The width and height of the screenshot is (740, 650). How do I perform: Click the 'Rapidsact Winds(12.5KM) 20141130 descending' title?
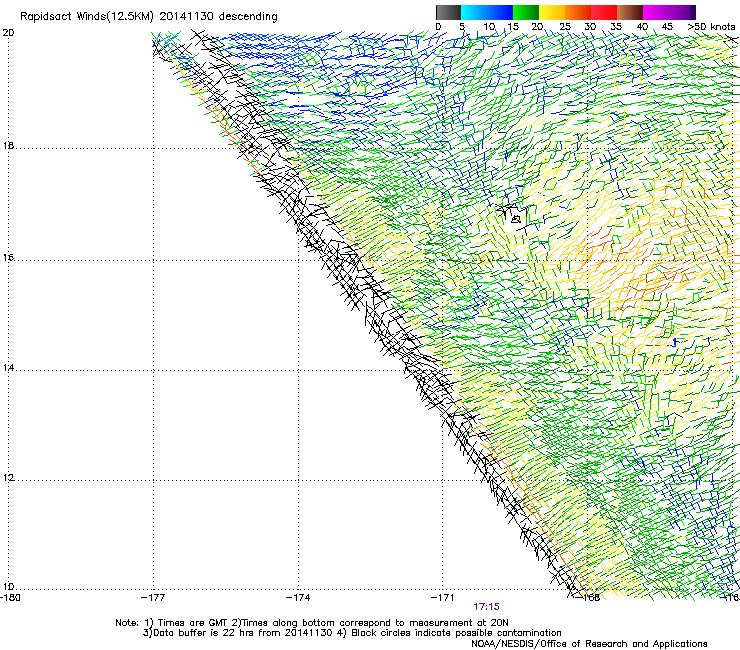pos(149,17)
